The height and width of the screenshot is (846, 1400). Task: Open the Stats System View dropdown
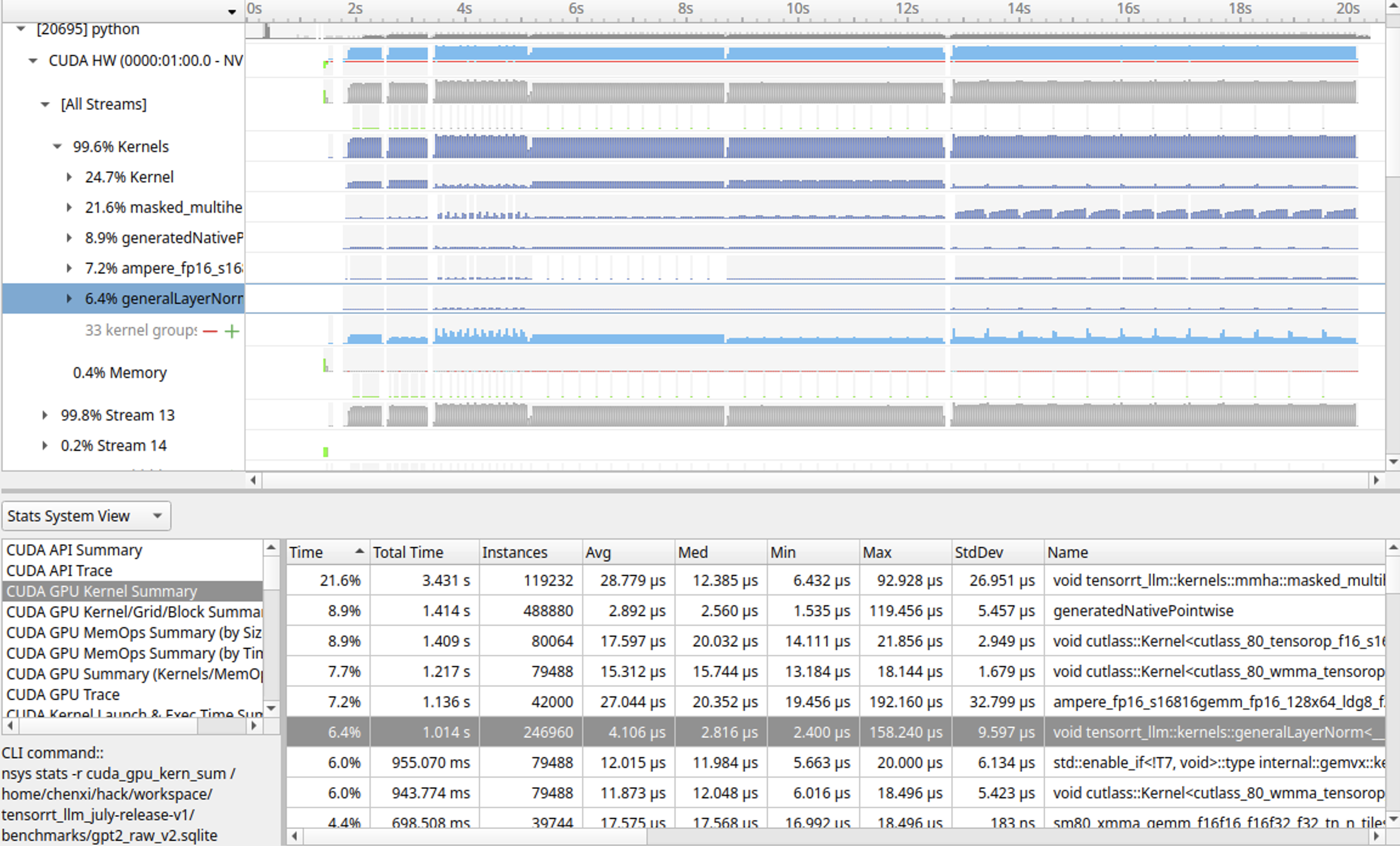[86, 516]
